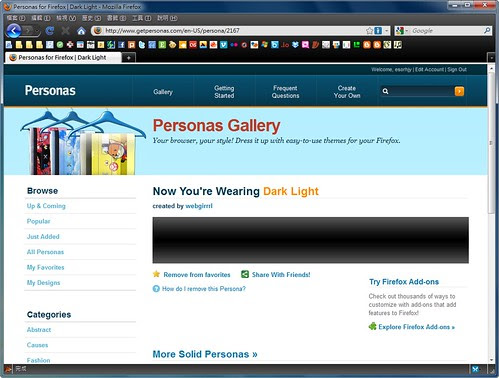Select the Personas for Firefox tab
Image resolution: width=499 pixels, height=378 pixels.
[x=63, y=57]
